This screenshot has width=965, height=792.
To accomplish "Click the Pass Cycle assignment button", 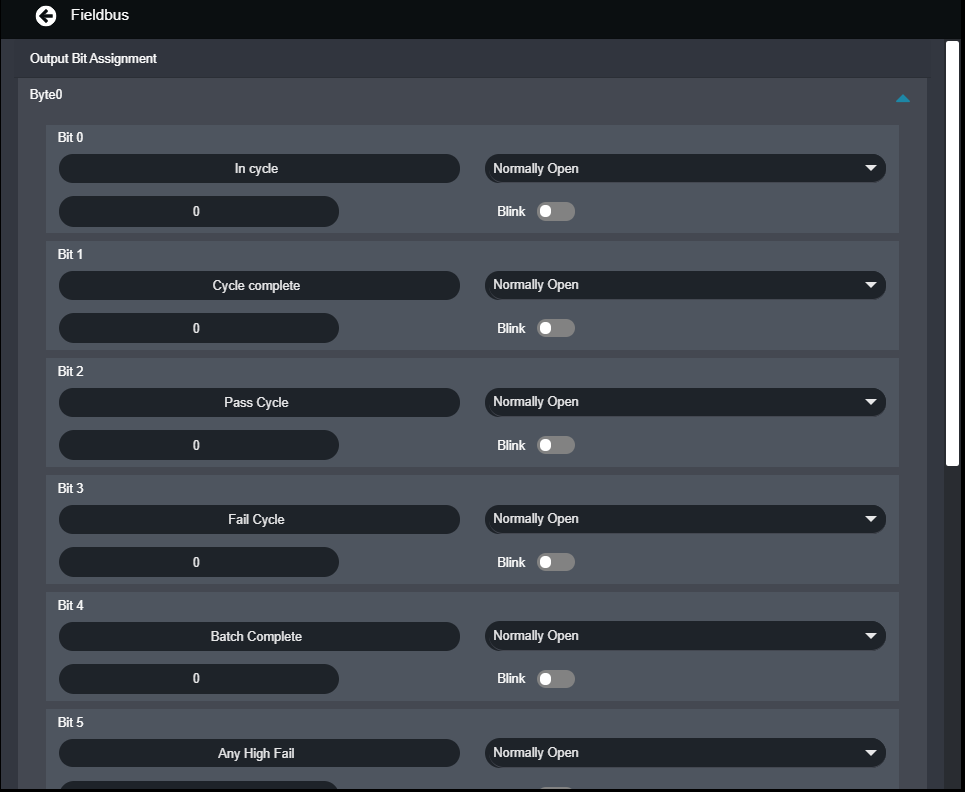I will tap(259, 402).
